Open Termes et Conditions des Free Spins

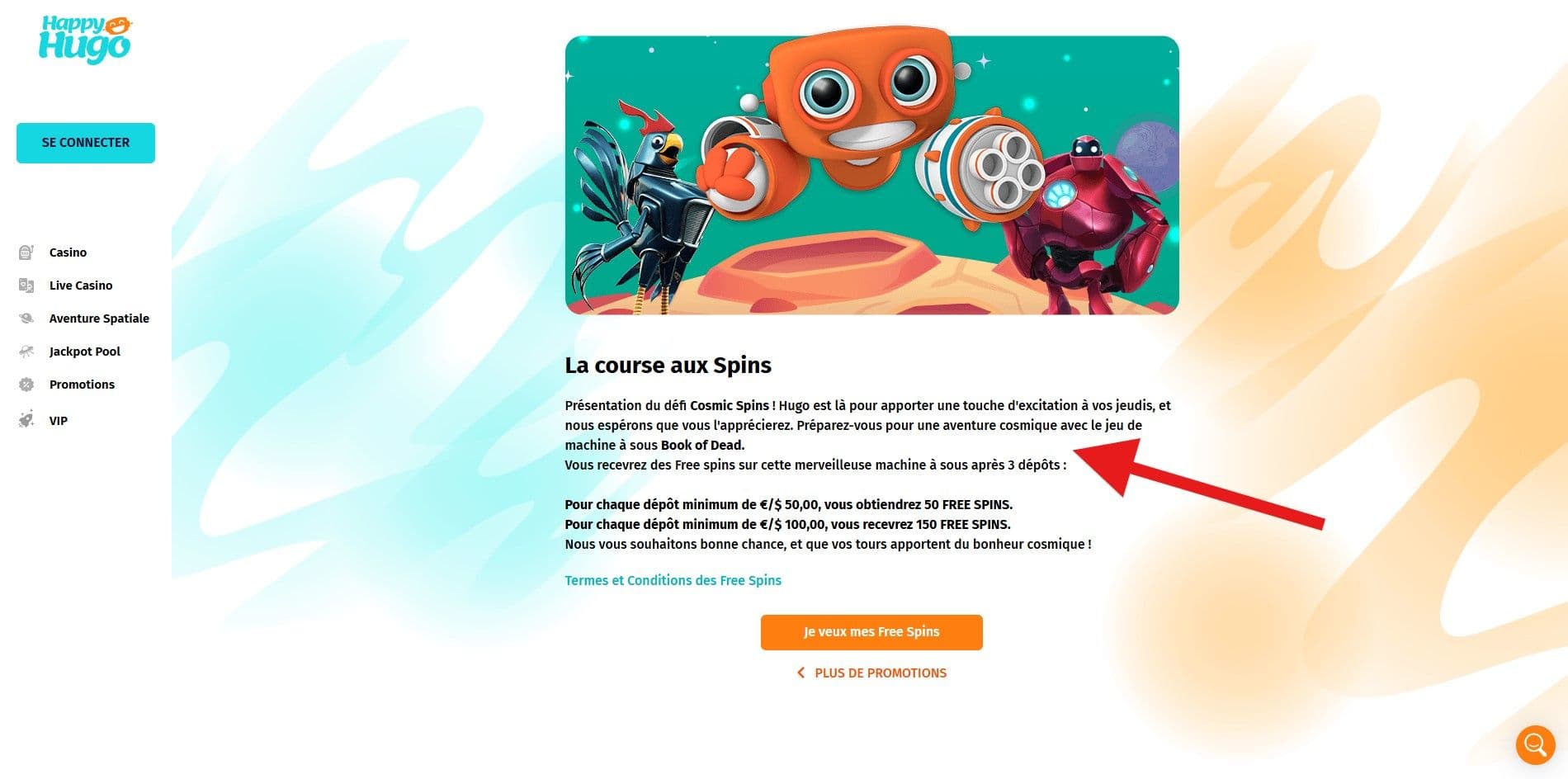673,580
